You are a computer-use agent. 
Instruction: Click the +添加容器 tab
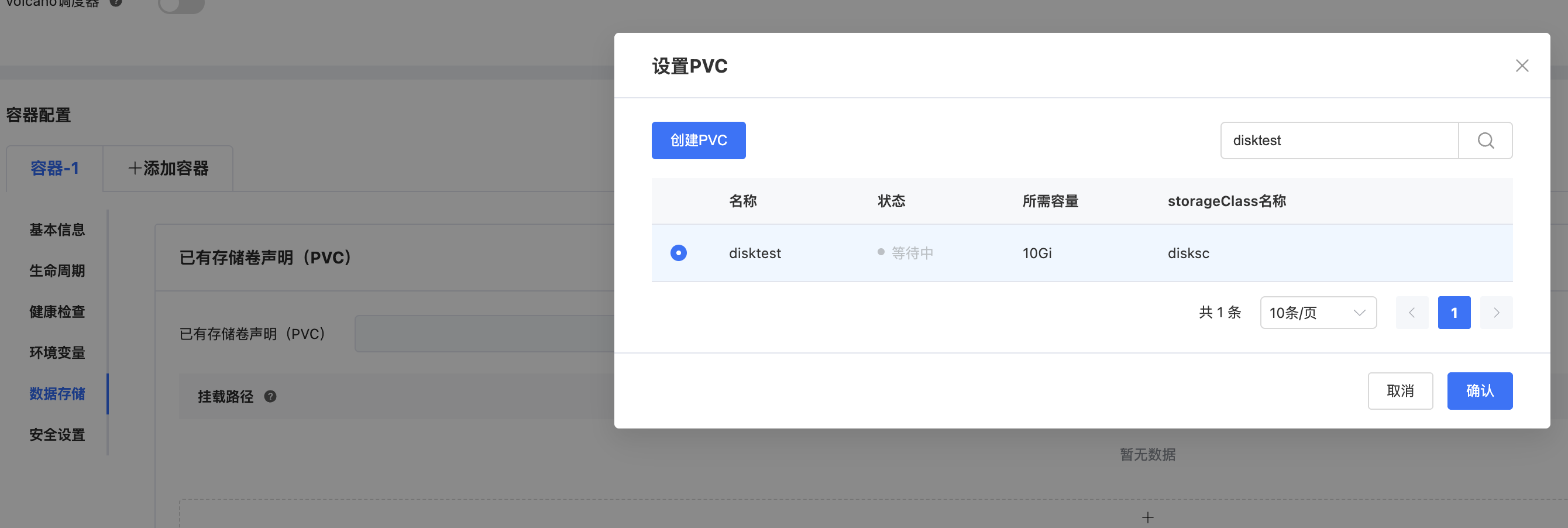(x=169, y=169)
